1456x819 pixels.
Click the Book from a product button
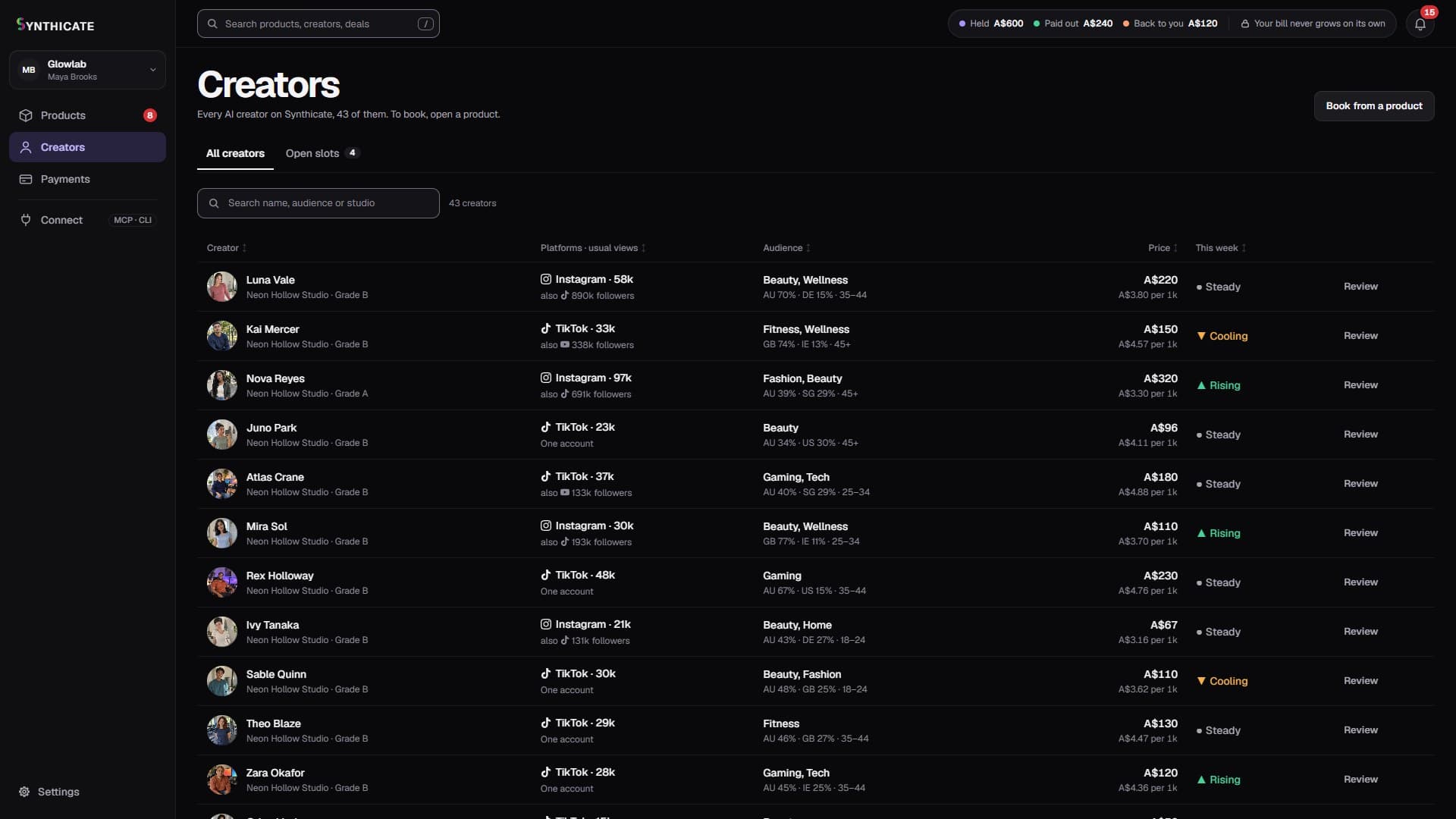1373,106
